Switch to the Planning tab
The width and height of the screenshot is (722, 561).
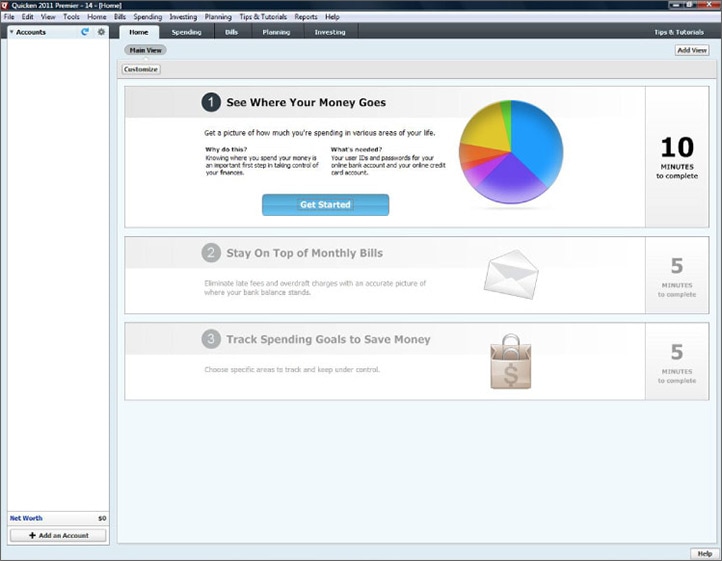click(x=276, y=32)
